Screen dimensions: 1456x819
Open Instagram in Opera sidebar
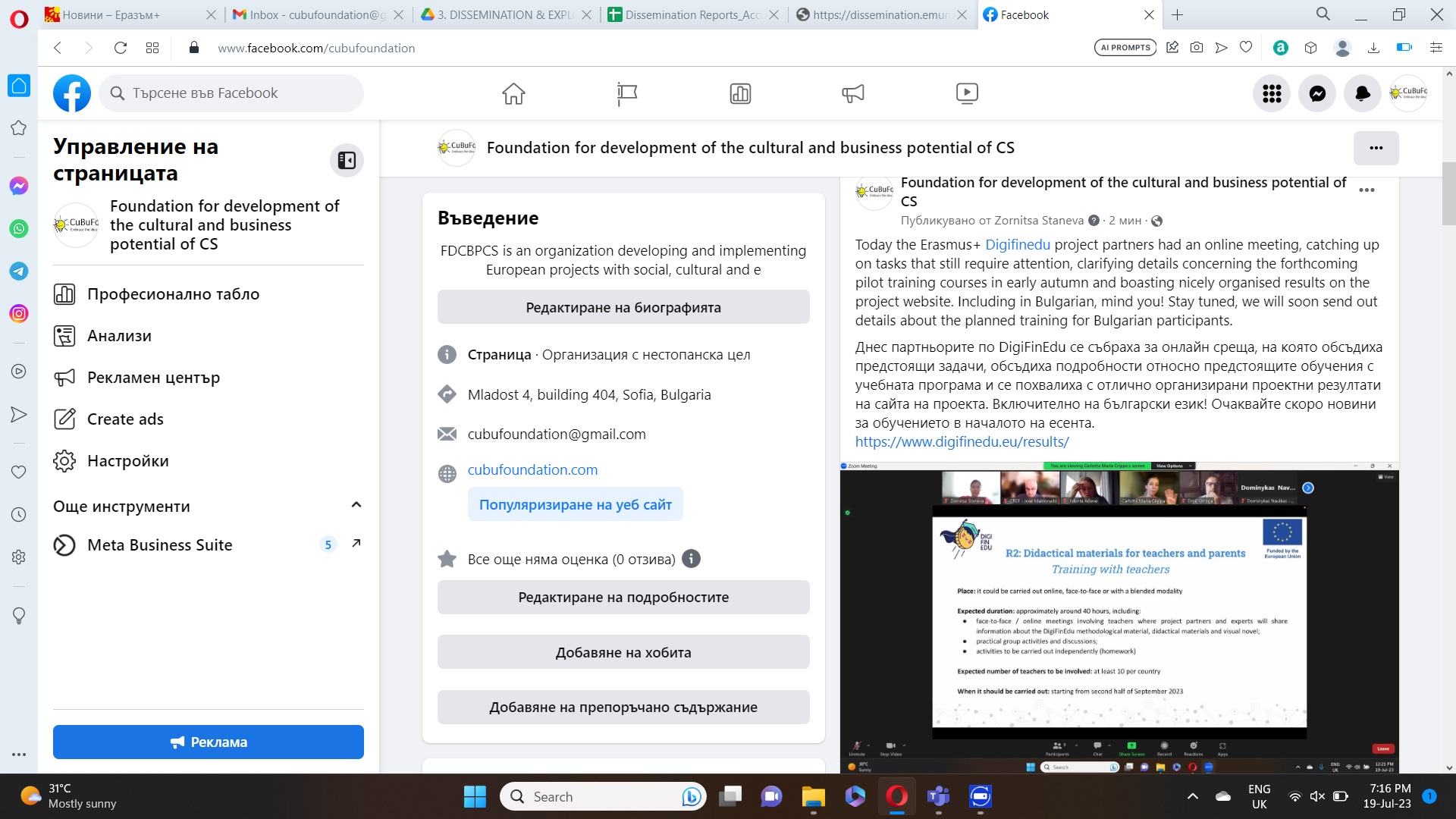(19, 313)
